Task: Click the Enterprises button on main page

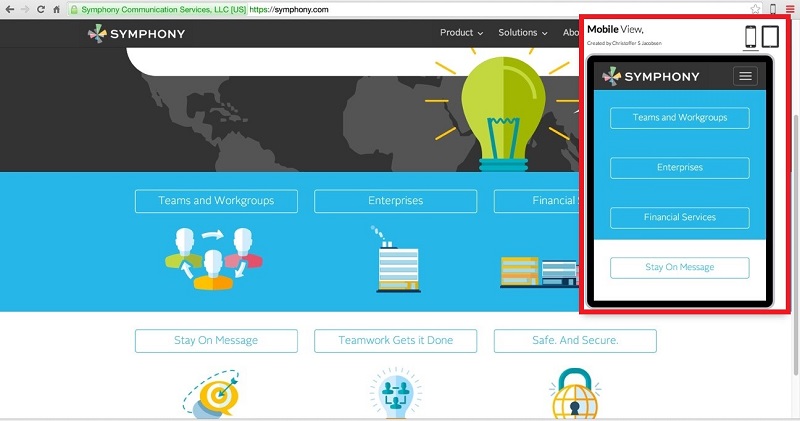Action: pos(396,201)
